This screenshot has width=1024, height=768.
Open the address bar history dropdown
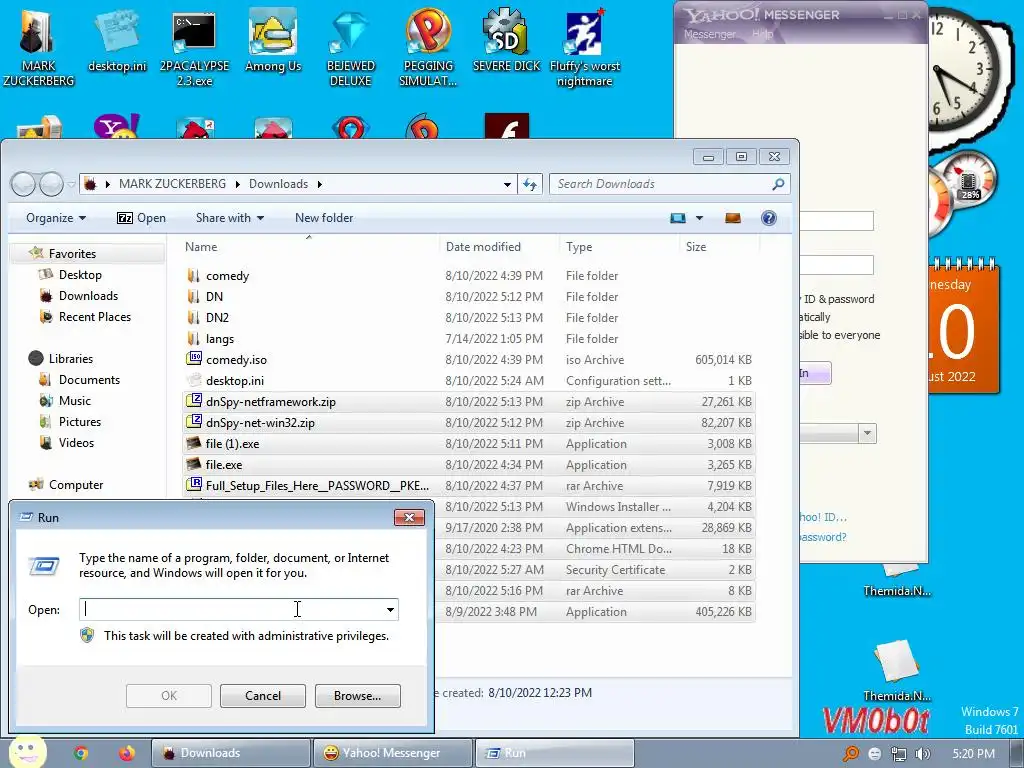click(x=507, y=184)
